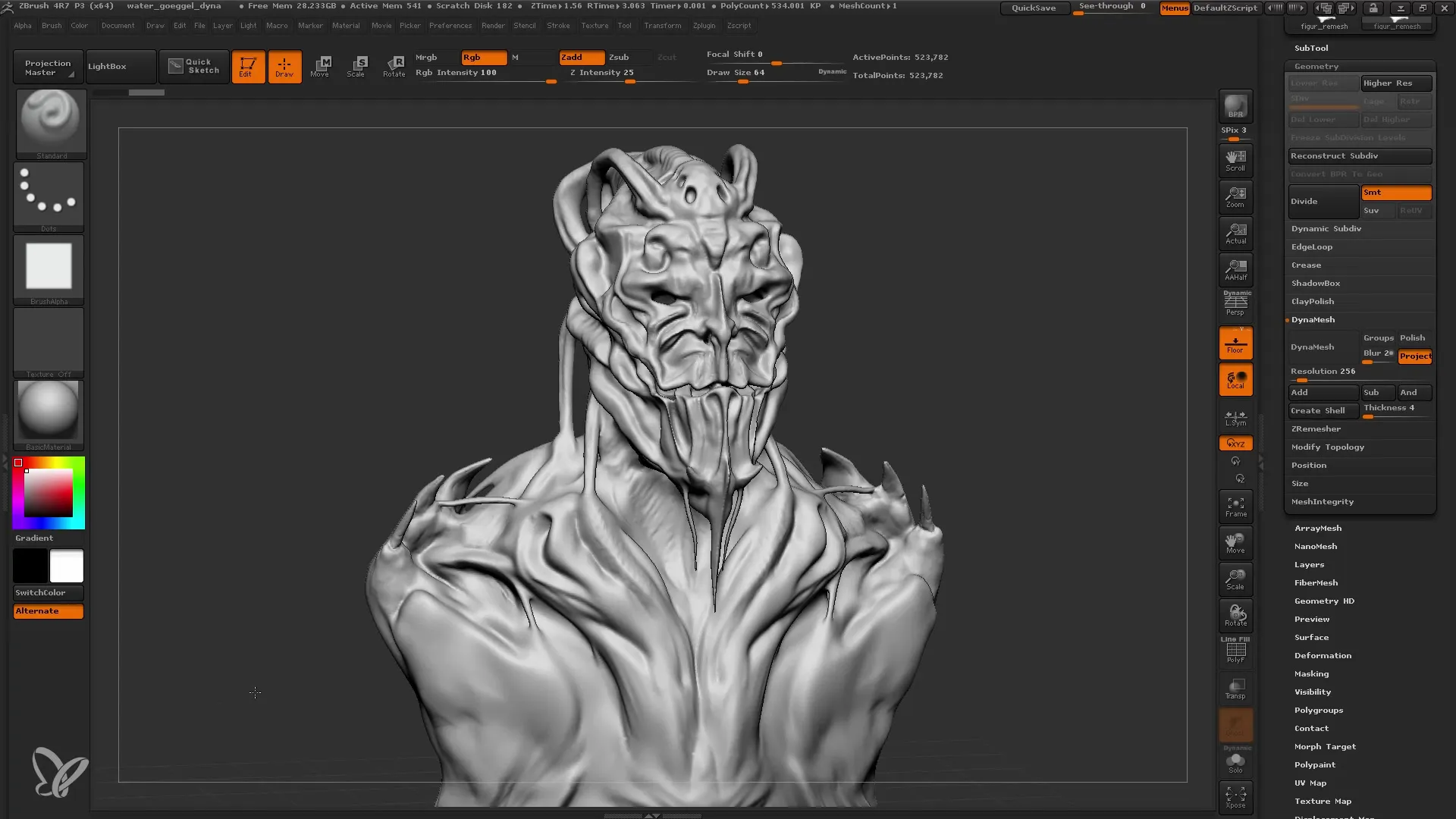Enable Zadd sculpt mode

pos(582,58)
